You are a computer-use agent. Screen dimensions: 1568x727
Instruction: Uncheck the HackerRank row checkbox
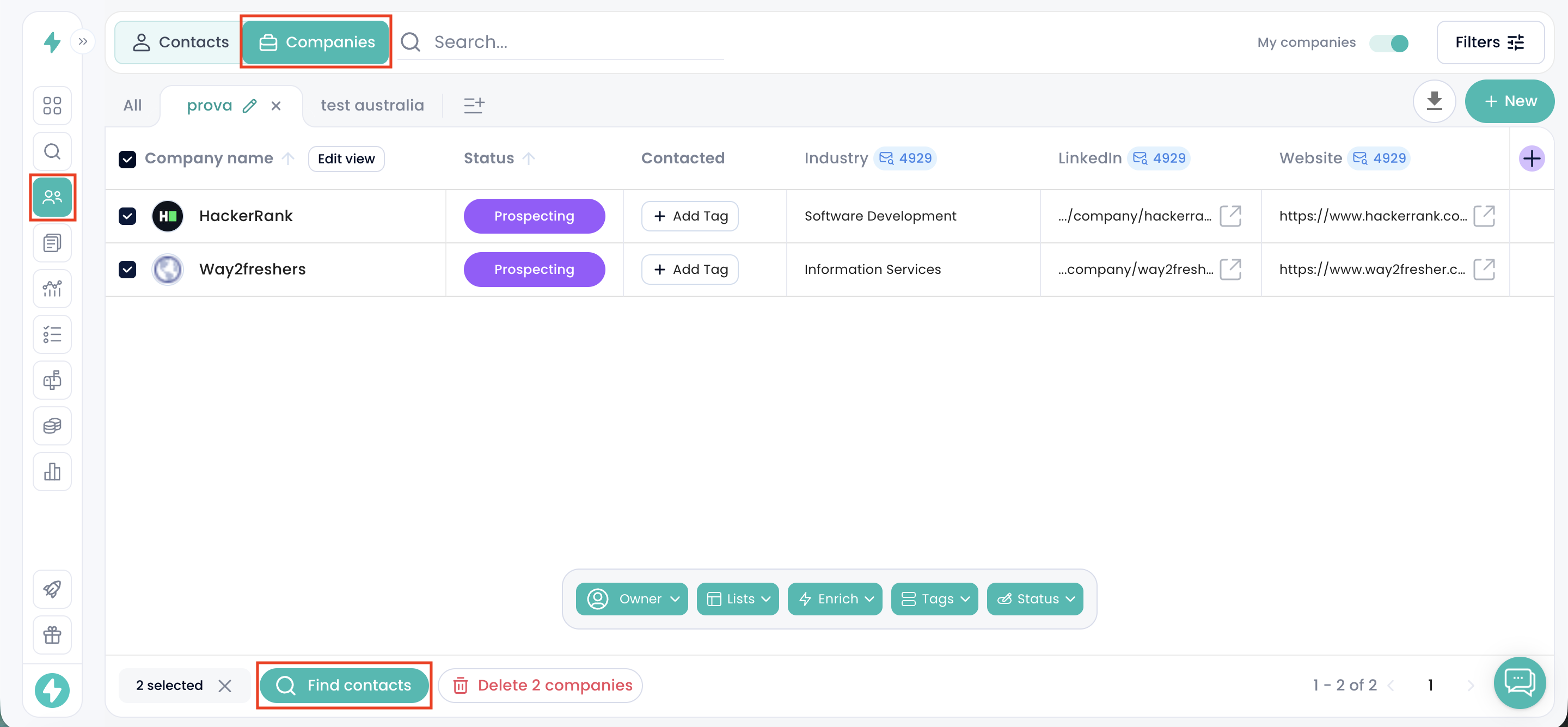pos(127,216)
